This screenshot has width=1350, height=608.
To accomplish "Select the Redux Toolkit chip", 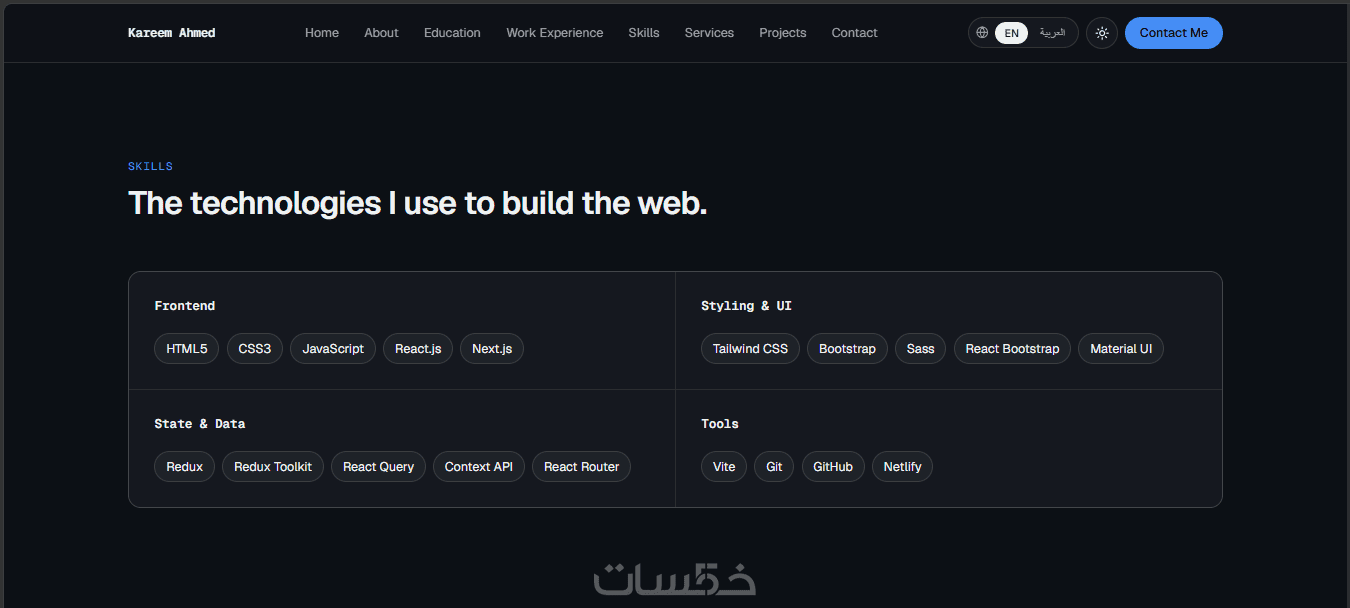I will pos(273,467).
